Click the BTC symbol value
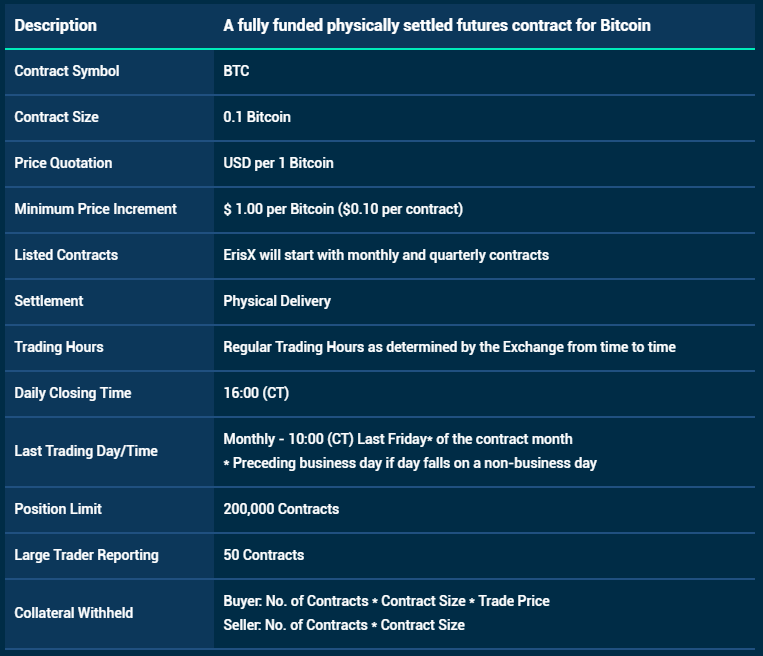The width and height of the screenshot is (763, 656). (236, 71)
